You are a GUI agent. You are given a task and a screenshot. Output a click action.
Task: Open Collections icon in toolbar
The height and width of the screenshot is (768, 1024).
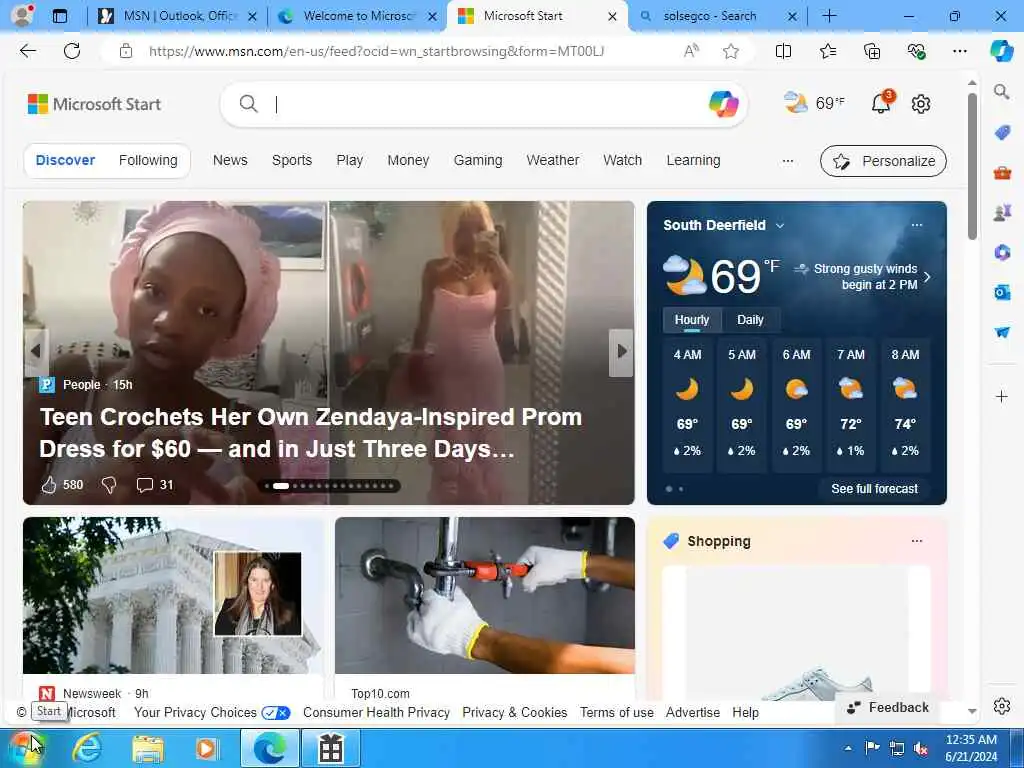pos(872,51)
